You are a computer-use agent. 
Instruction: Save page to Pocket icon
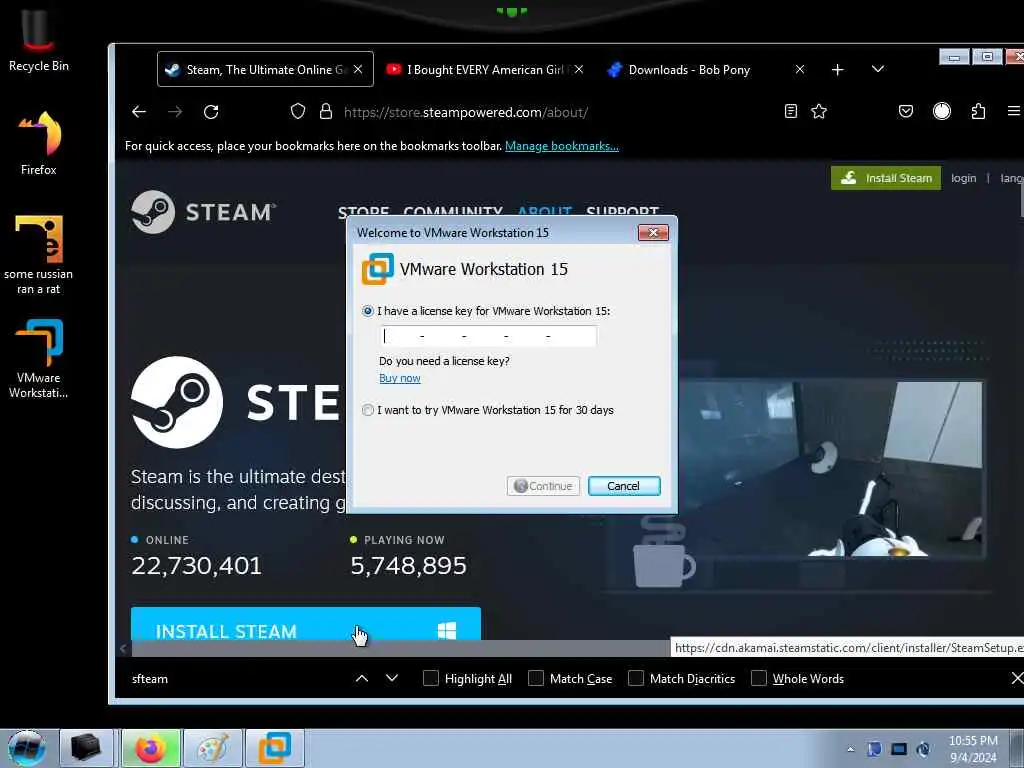click(906, 111)
